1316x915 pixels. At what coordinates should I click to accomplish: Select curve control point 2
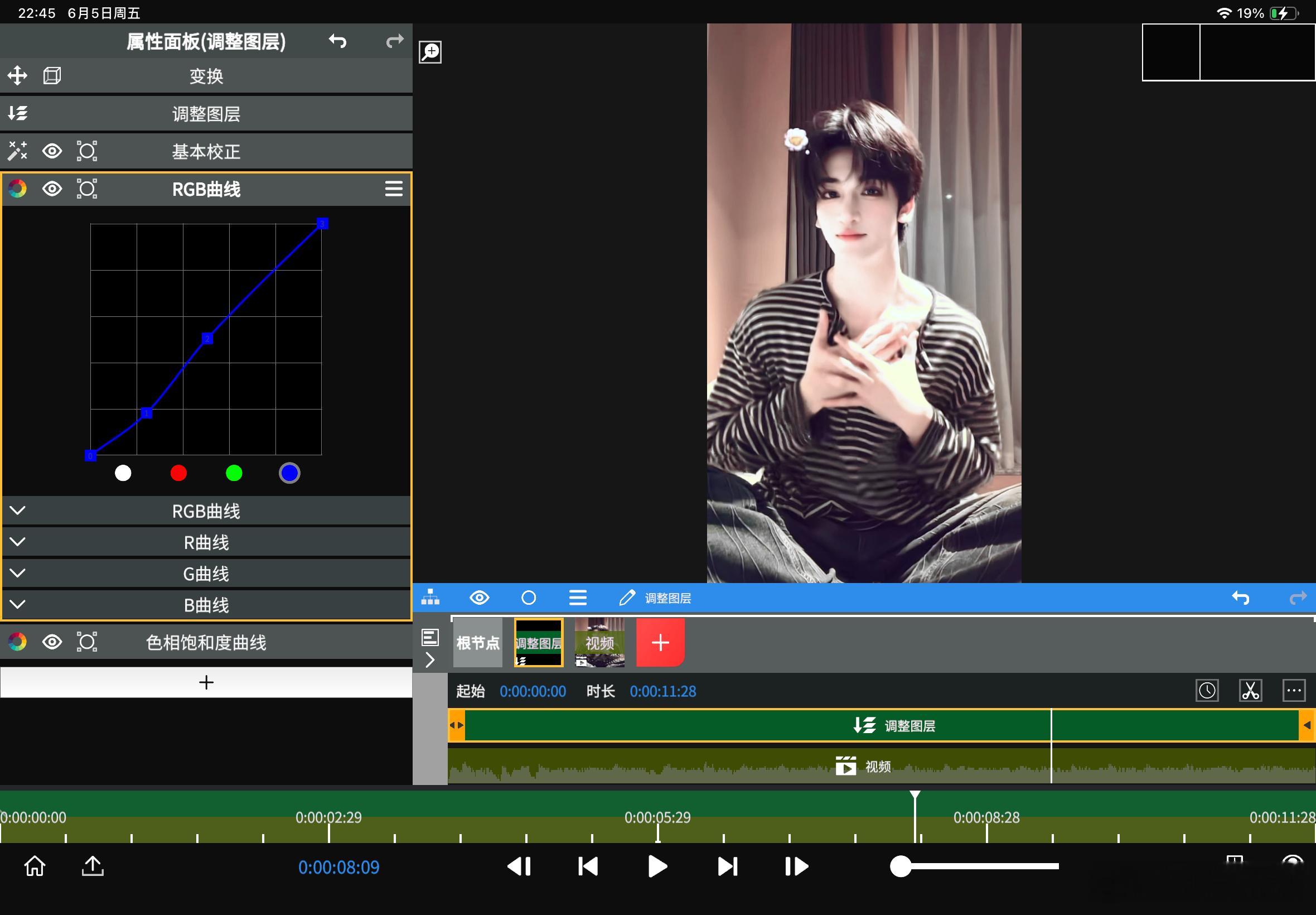point(207,339)
